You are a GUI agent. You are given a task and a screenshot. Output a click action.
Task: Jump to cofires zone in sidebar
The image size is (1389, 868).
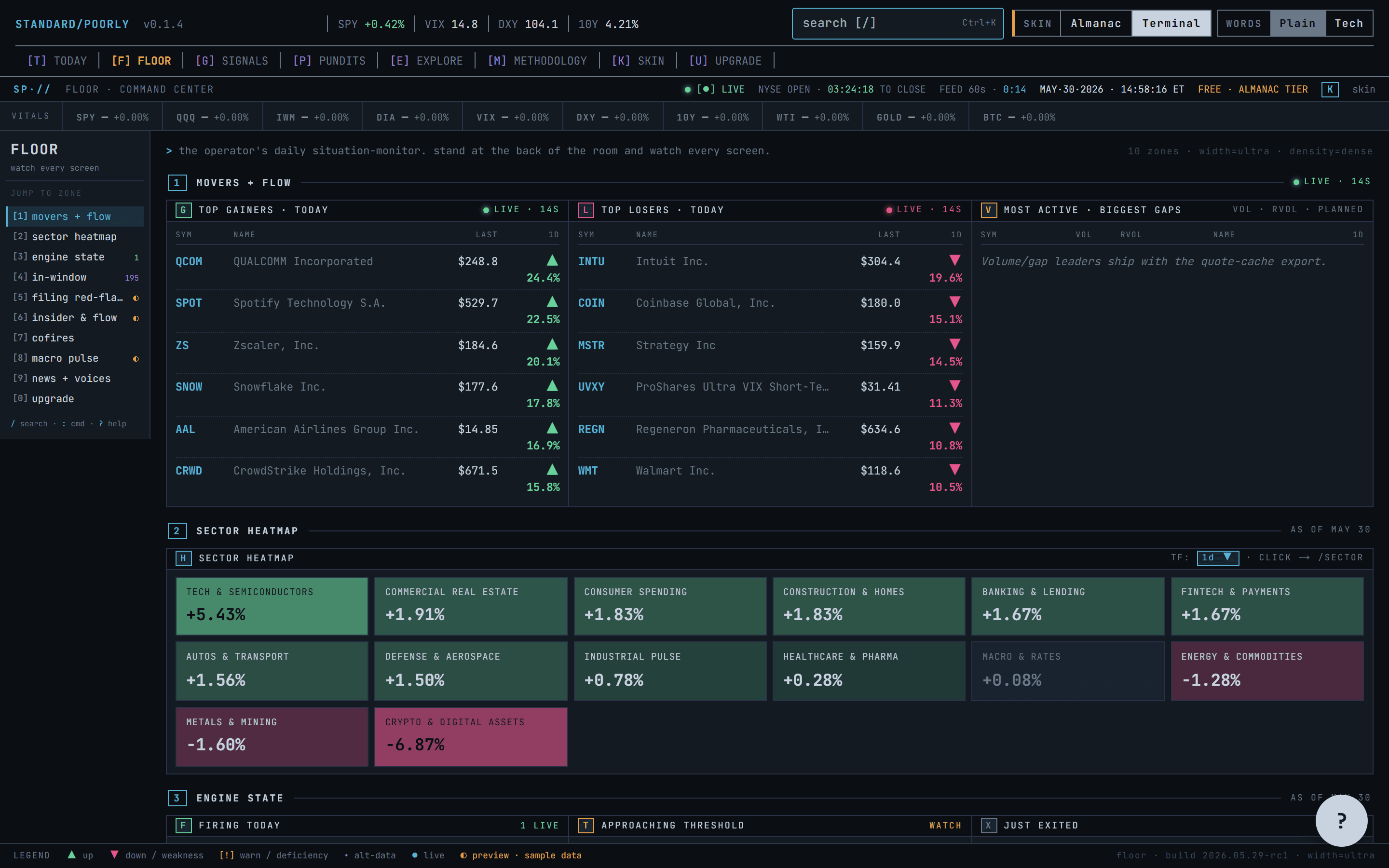75,338
